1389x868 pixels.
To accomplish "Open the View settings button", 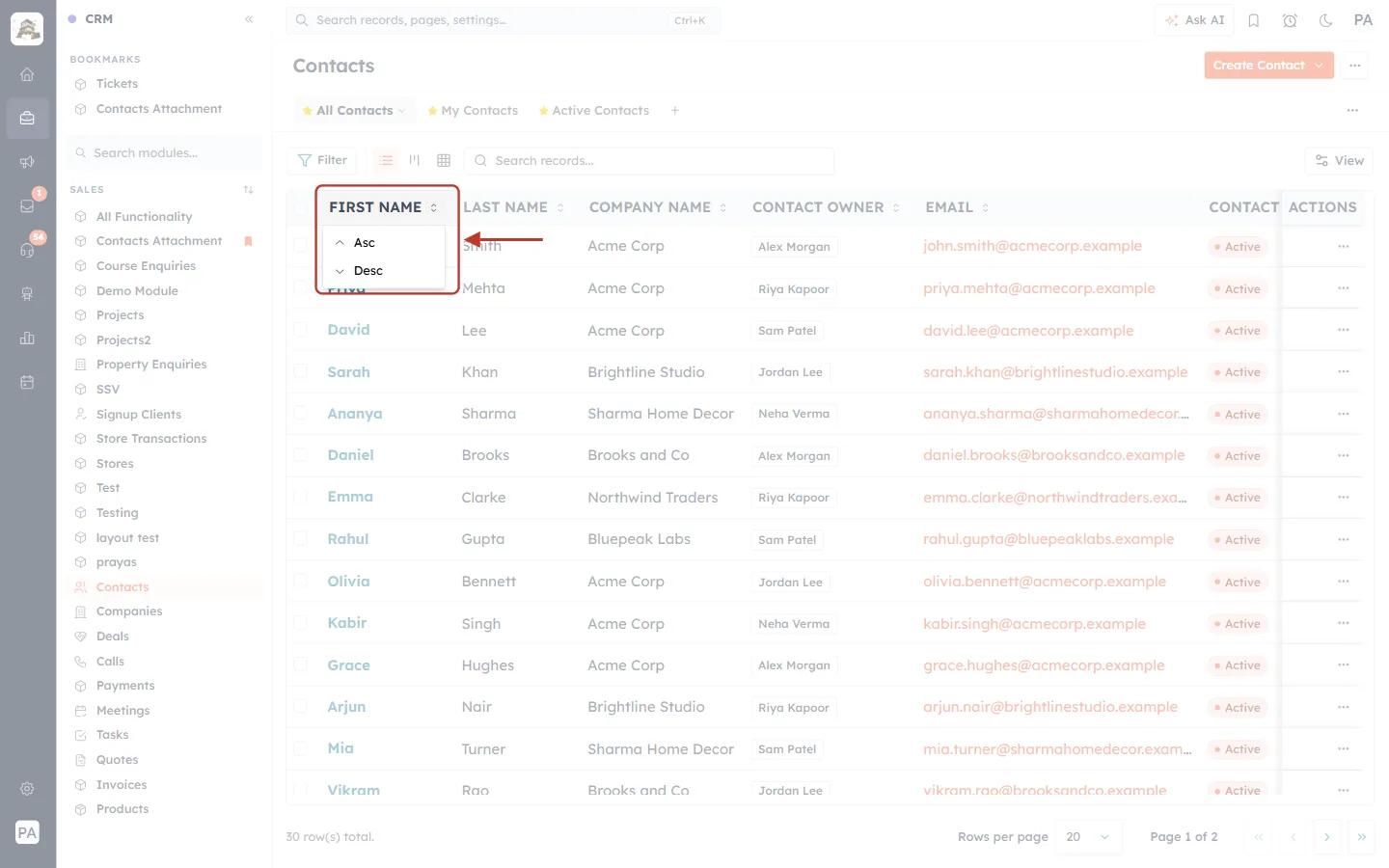I will point(1339,161).
